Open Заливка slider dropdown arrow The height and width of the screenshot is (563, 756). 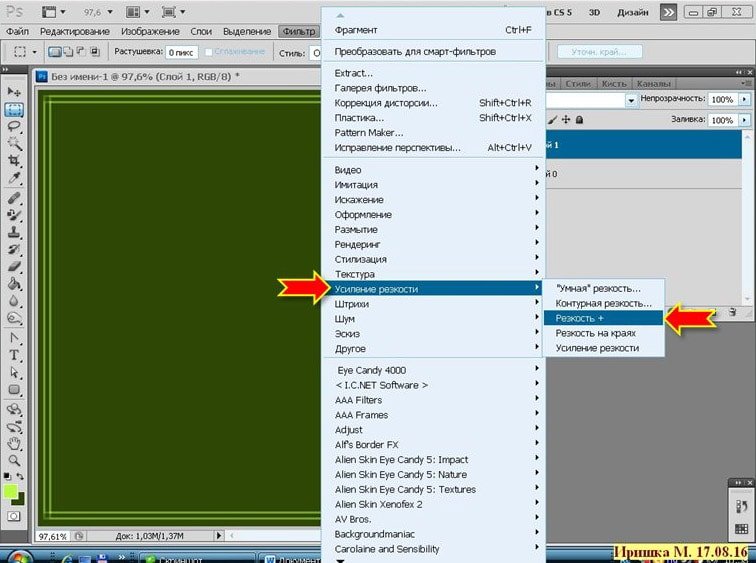[744, 119]
